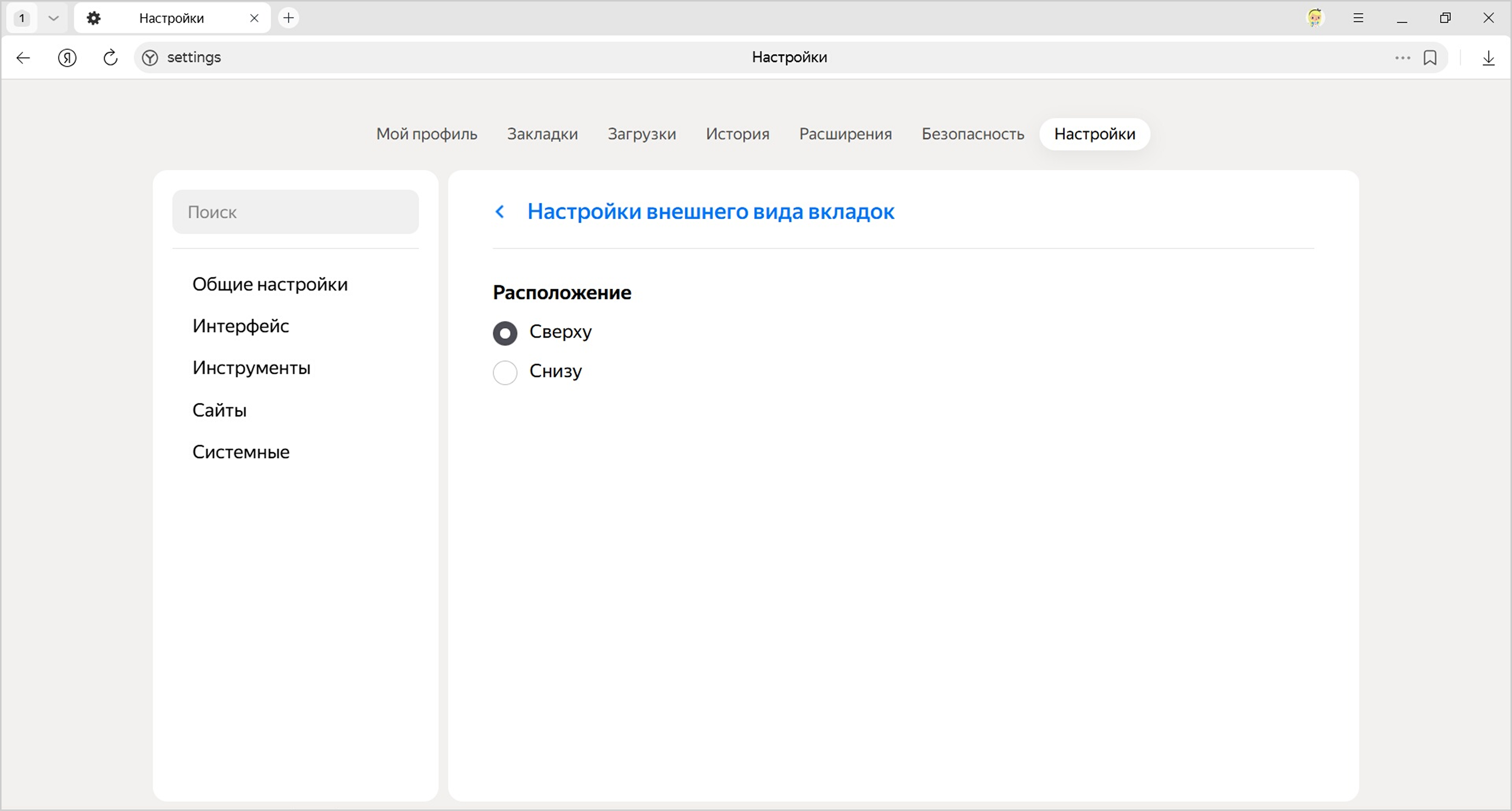Open Интерфейс settings section
1512x811 pixels.
[x=241, y=326]
